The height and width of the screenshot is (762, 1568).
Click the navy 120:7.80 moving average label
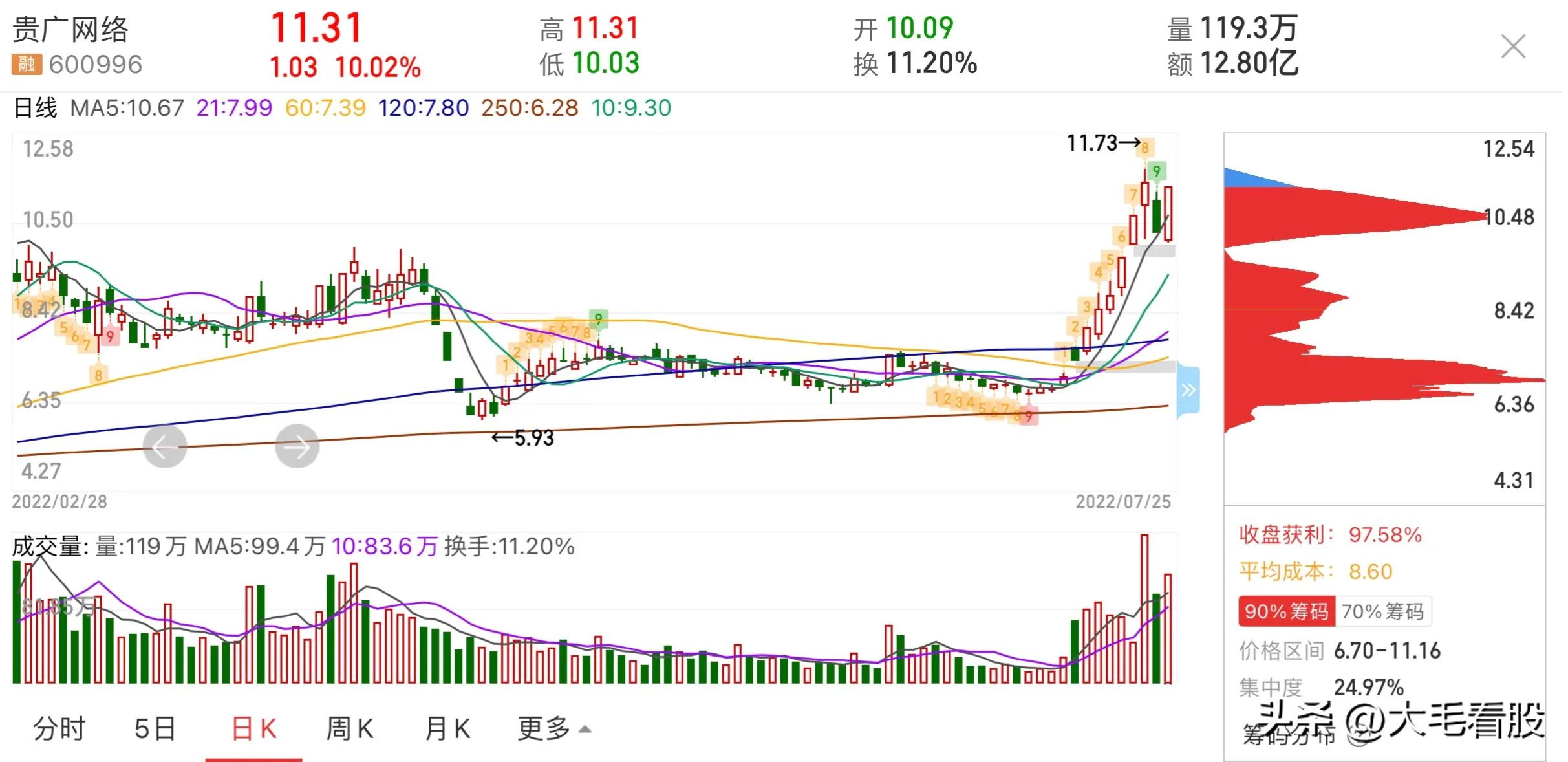pos(424,107)
